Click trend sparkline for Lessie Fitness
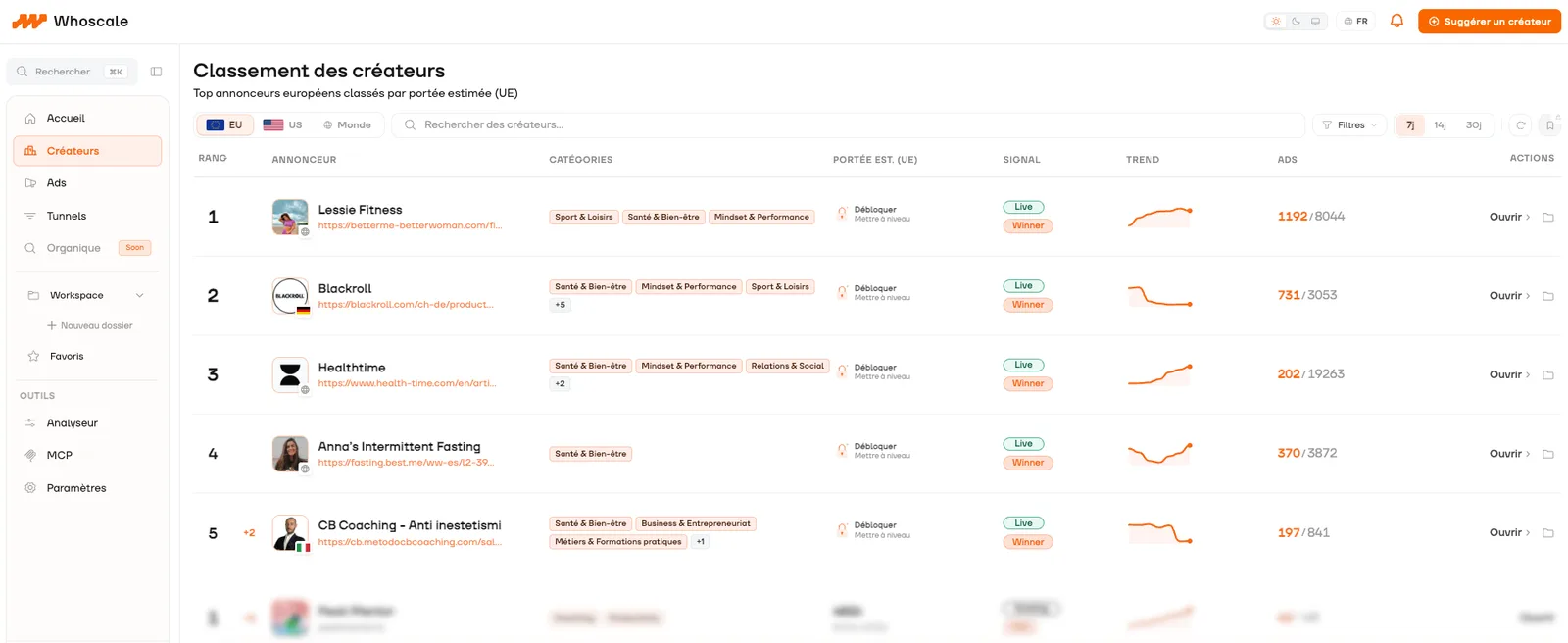1568x643 pixels. pos(1160,217)
